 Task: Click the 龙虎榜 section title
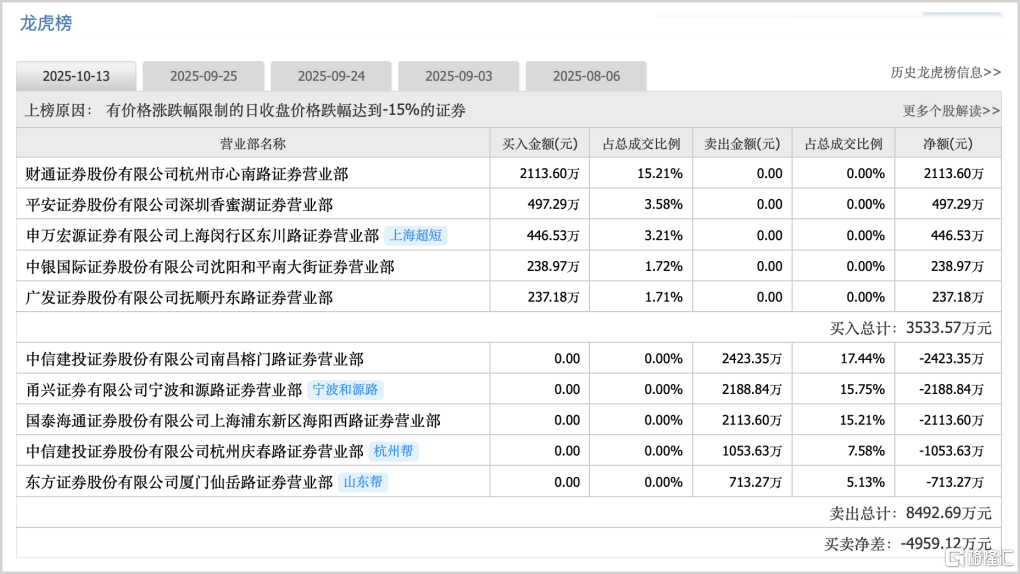(46, 23)
